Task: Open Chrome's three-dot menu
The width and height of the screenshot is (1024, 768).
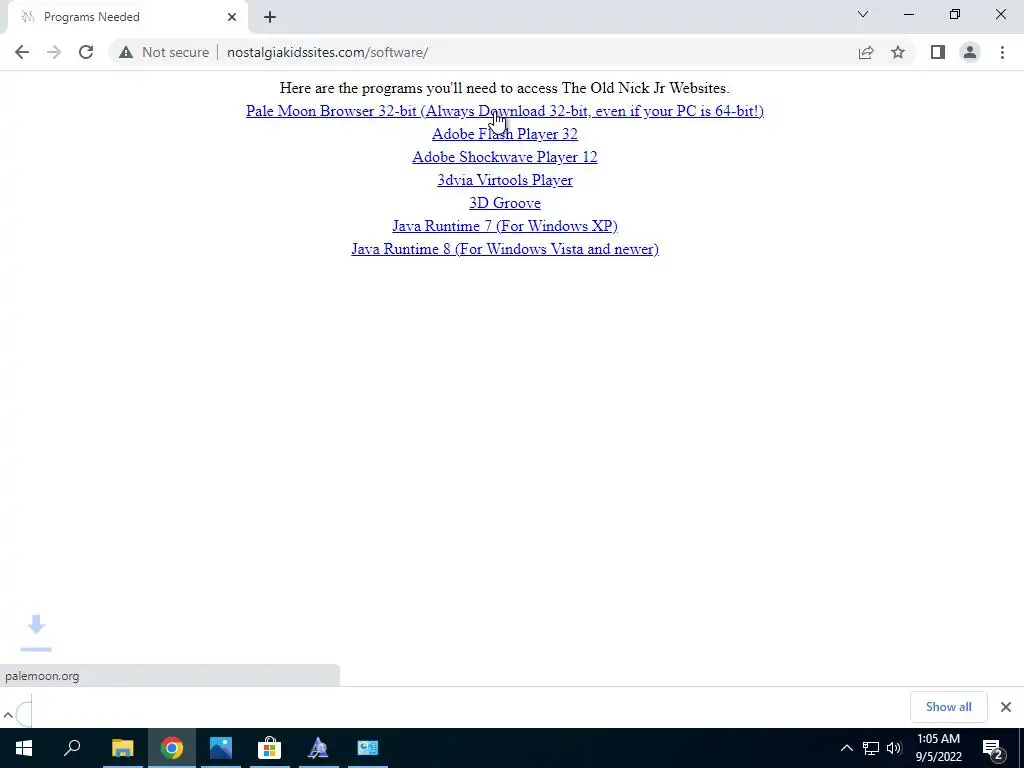Action: tap(1002, 52)
